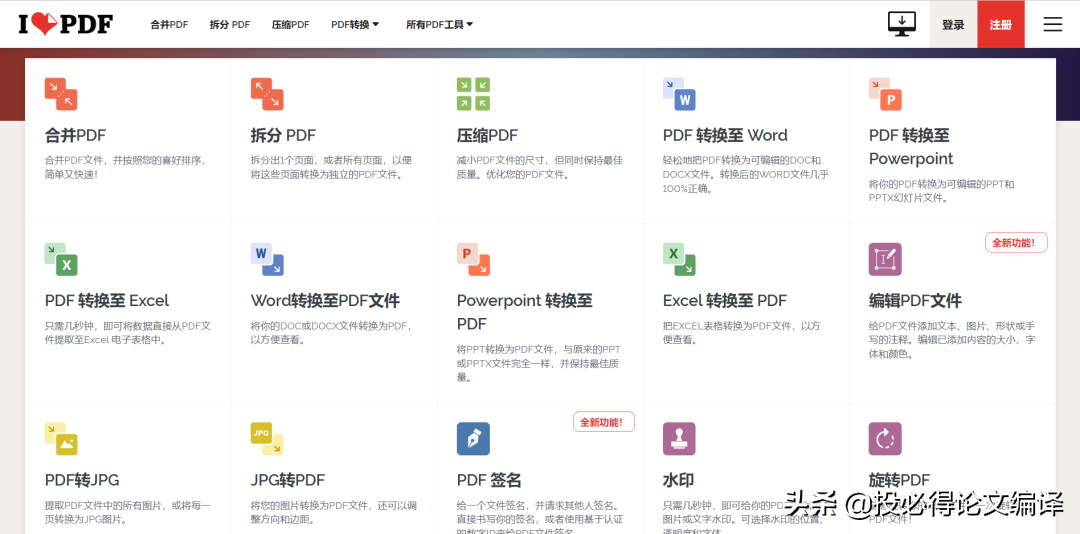Screen dimensions: 1080x534
Task: Open the PDF 转换至 Word title
Action: (x=725, y=135)
